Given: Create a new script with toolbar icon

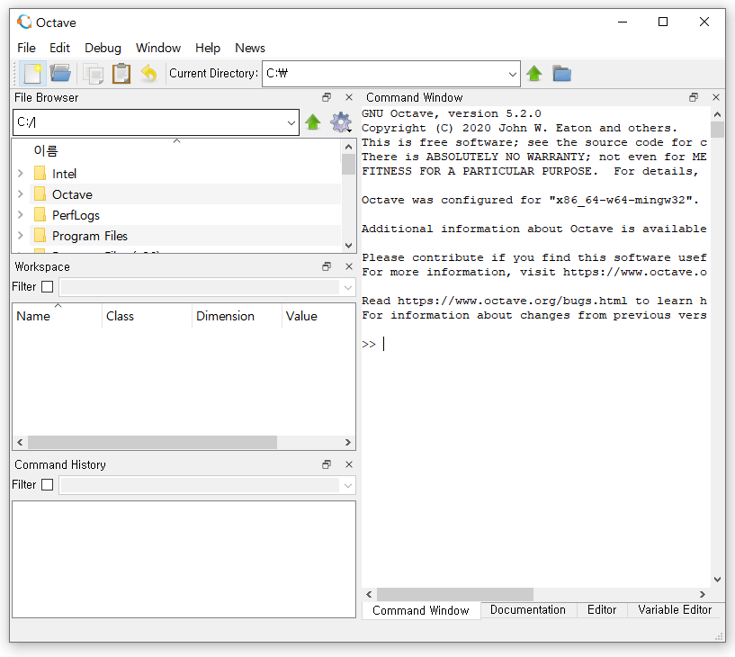Looking at the screenshot, I should 32,74.
